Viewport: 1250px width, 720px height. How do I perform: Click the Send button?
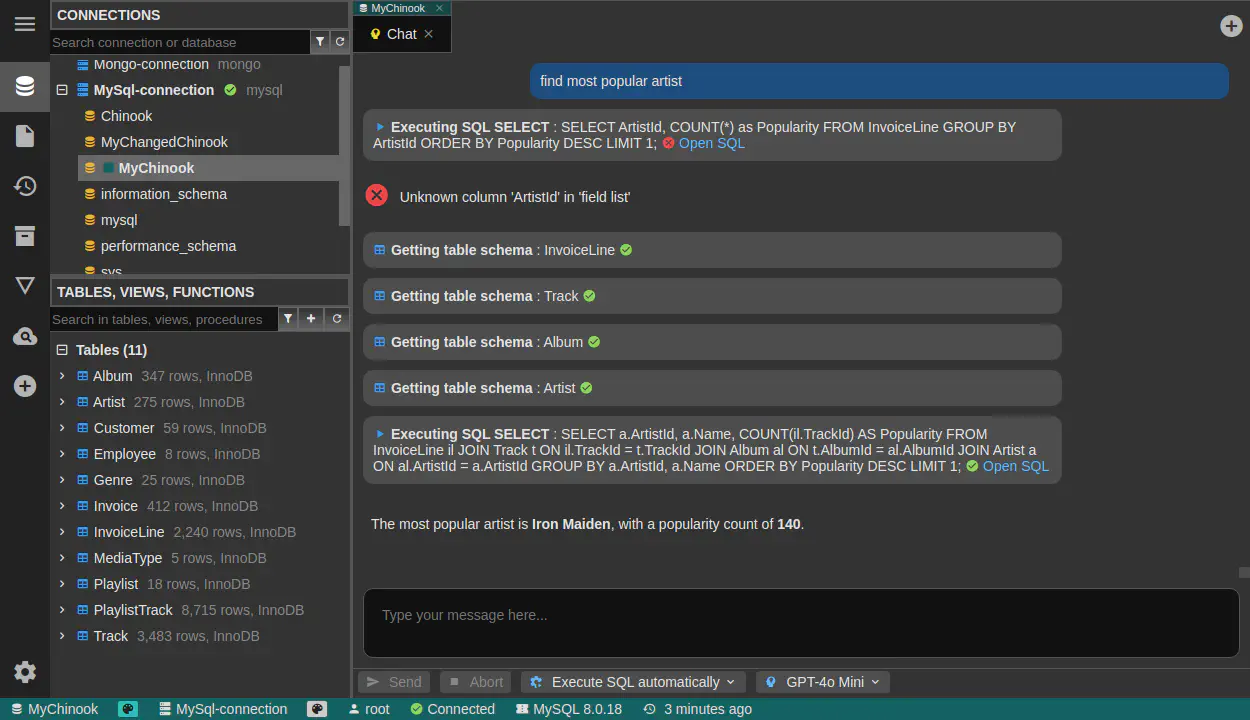pyautogui.click(x=394, y=682)
